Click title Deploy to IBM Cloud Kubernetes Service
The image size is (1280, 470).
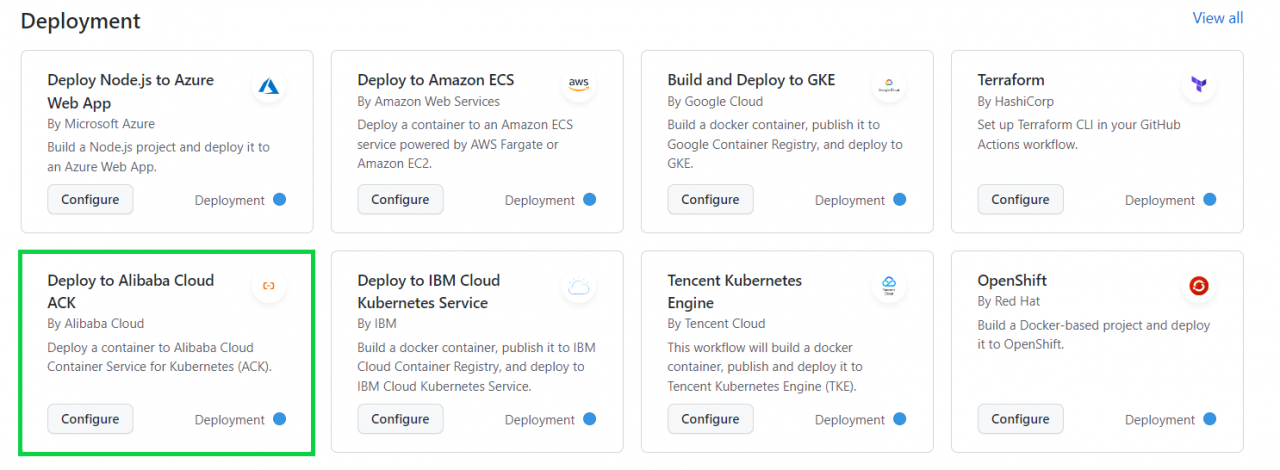pos(428,291)
